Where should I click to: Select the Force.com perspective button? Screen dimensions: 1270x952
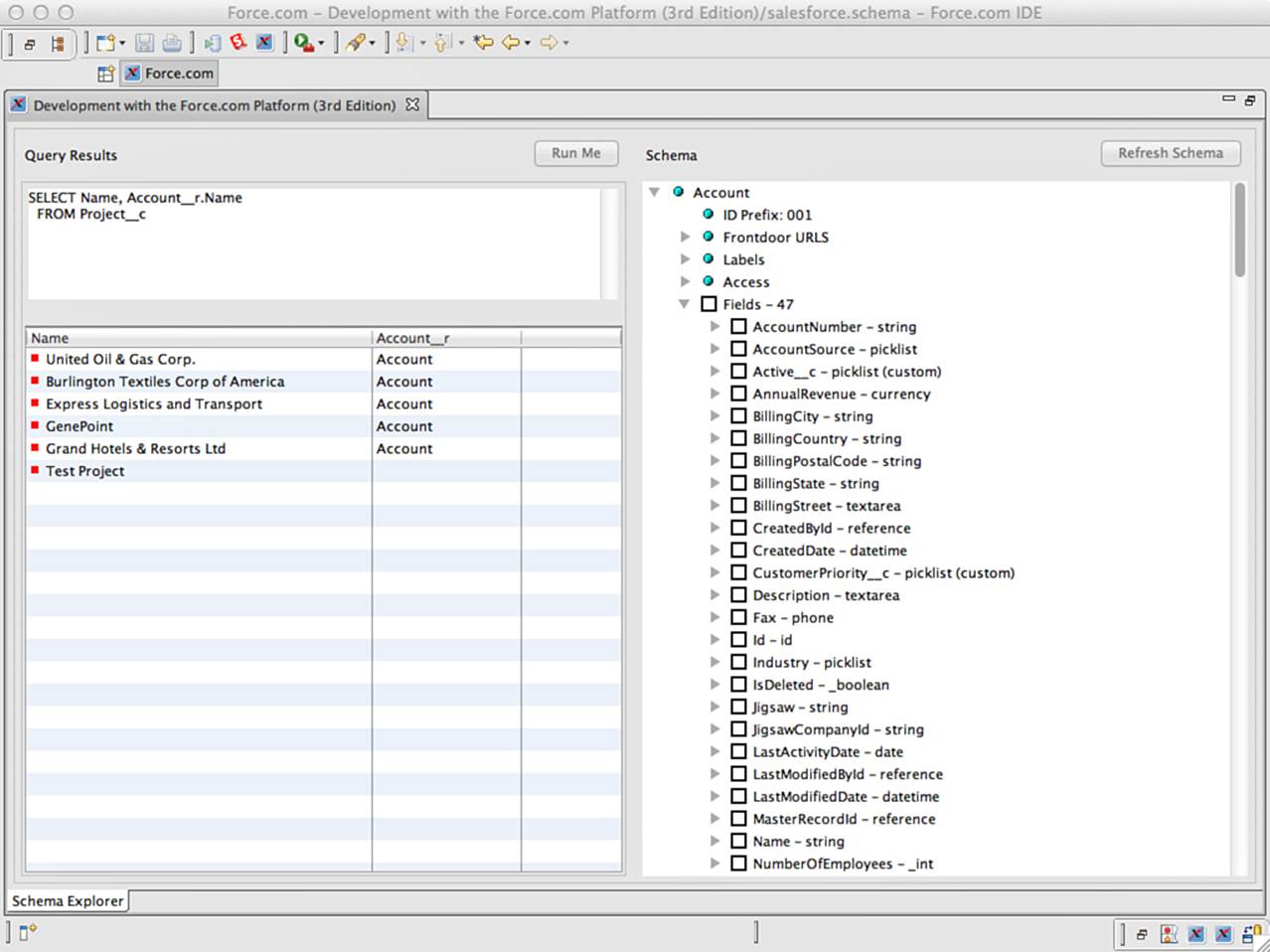point(169,73)
